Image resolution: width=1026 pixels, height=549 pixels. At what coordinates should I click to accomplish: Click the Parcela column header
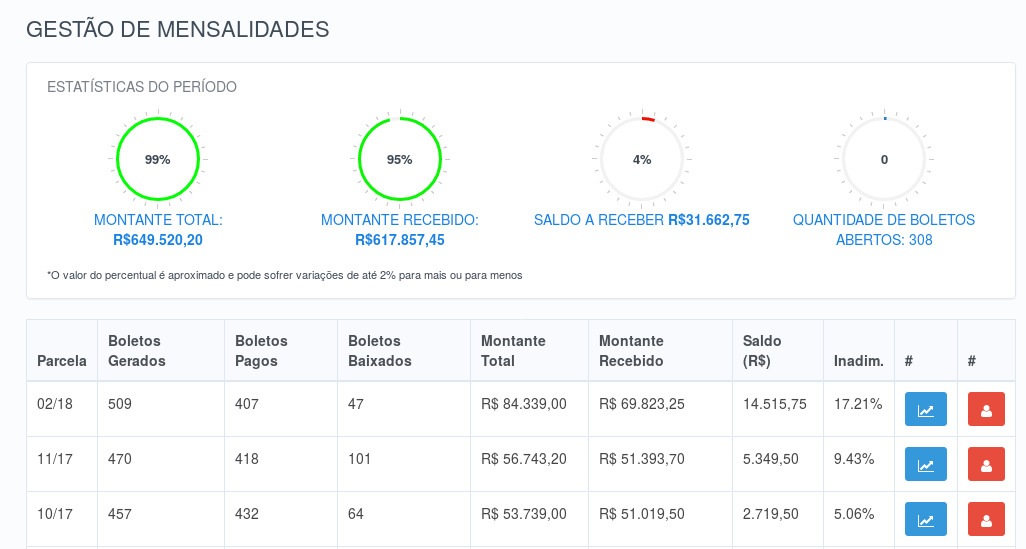coord(62,360)
